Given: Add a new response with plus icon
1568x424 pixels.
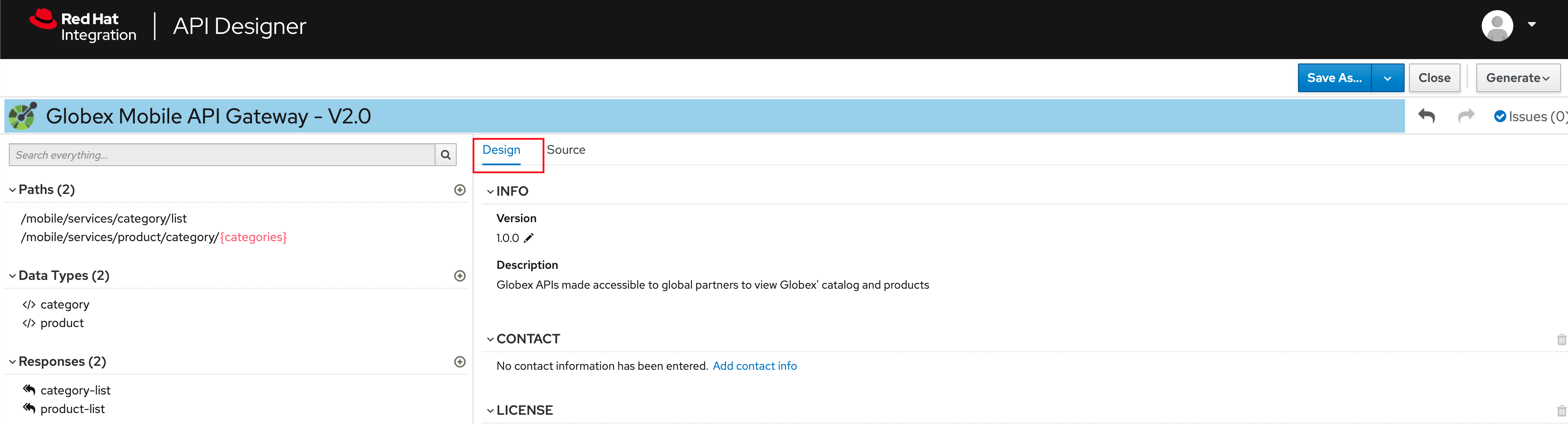Looking at the screenshot, I should 459,362.
